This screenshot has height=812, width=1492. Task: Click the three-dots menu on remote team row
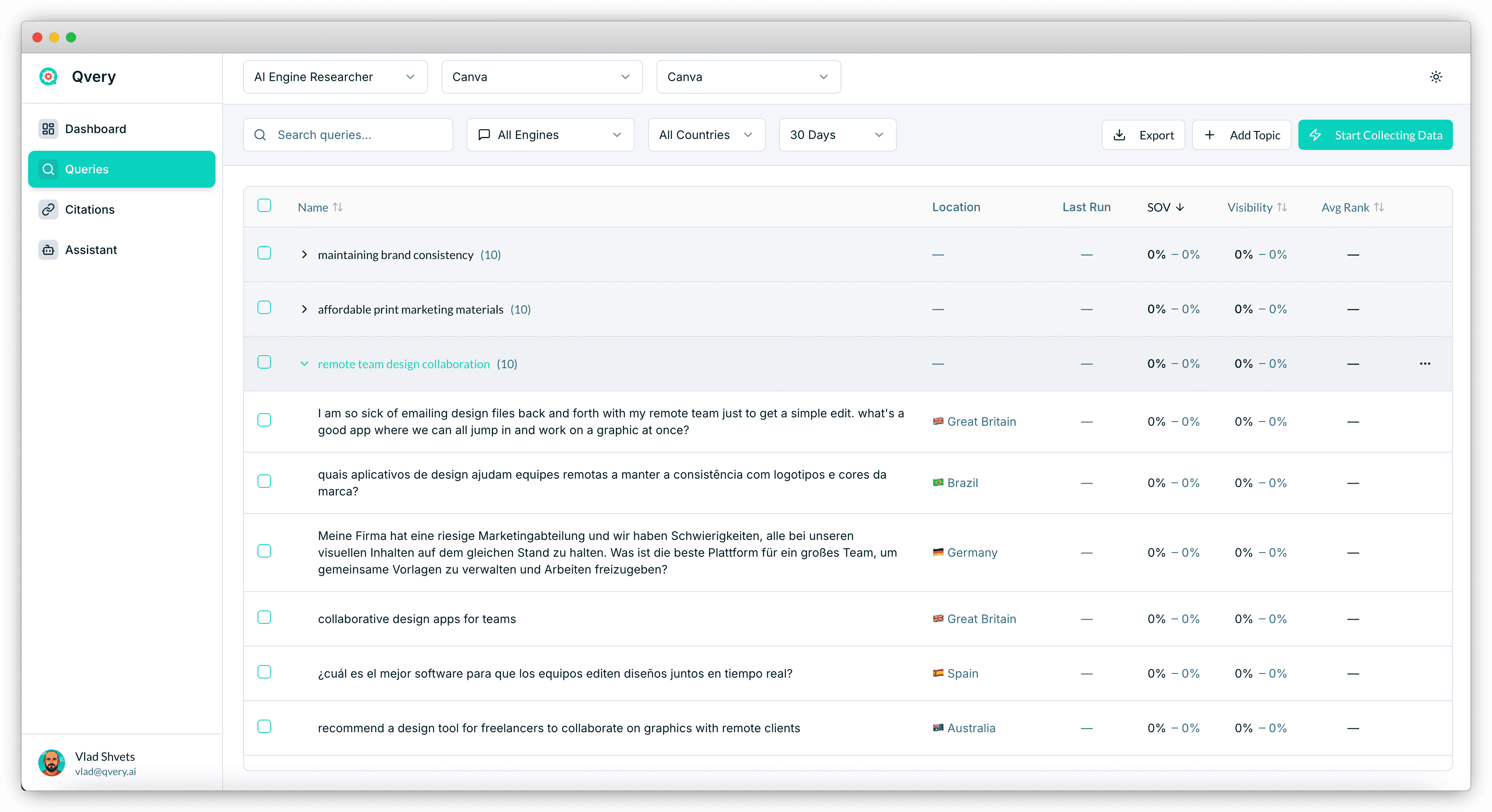tap(1425, 364)
